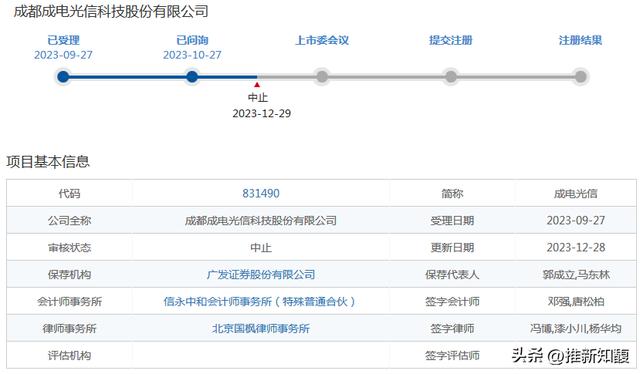Click the 郭成立,马东林 representatives cell
Image resolution: width=640 pixels, height=374 pixels.
click(576, 274)
